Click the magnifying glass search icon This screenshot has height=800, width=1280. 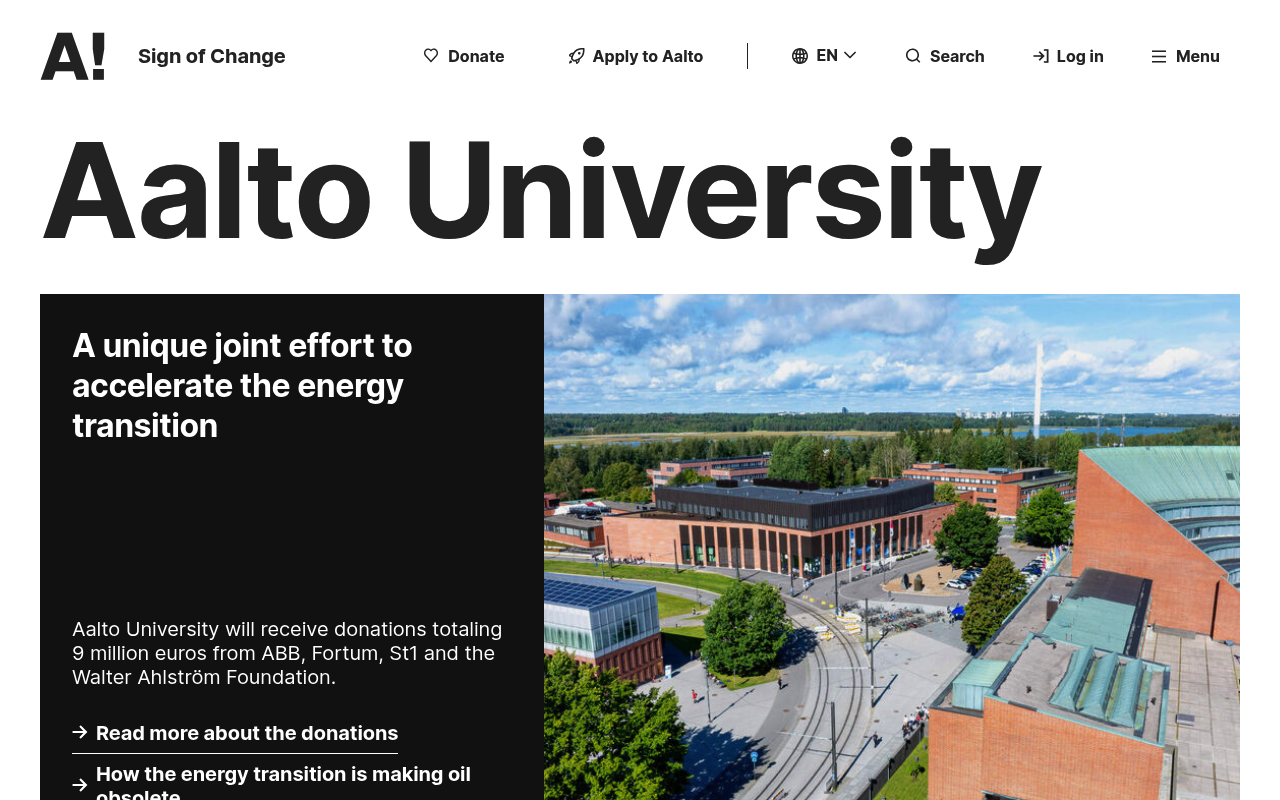click(913, 56)
